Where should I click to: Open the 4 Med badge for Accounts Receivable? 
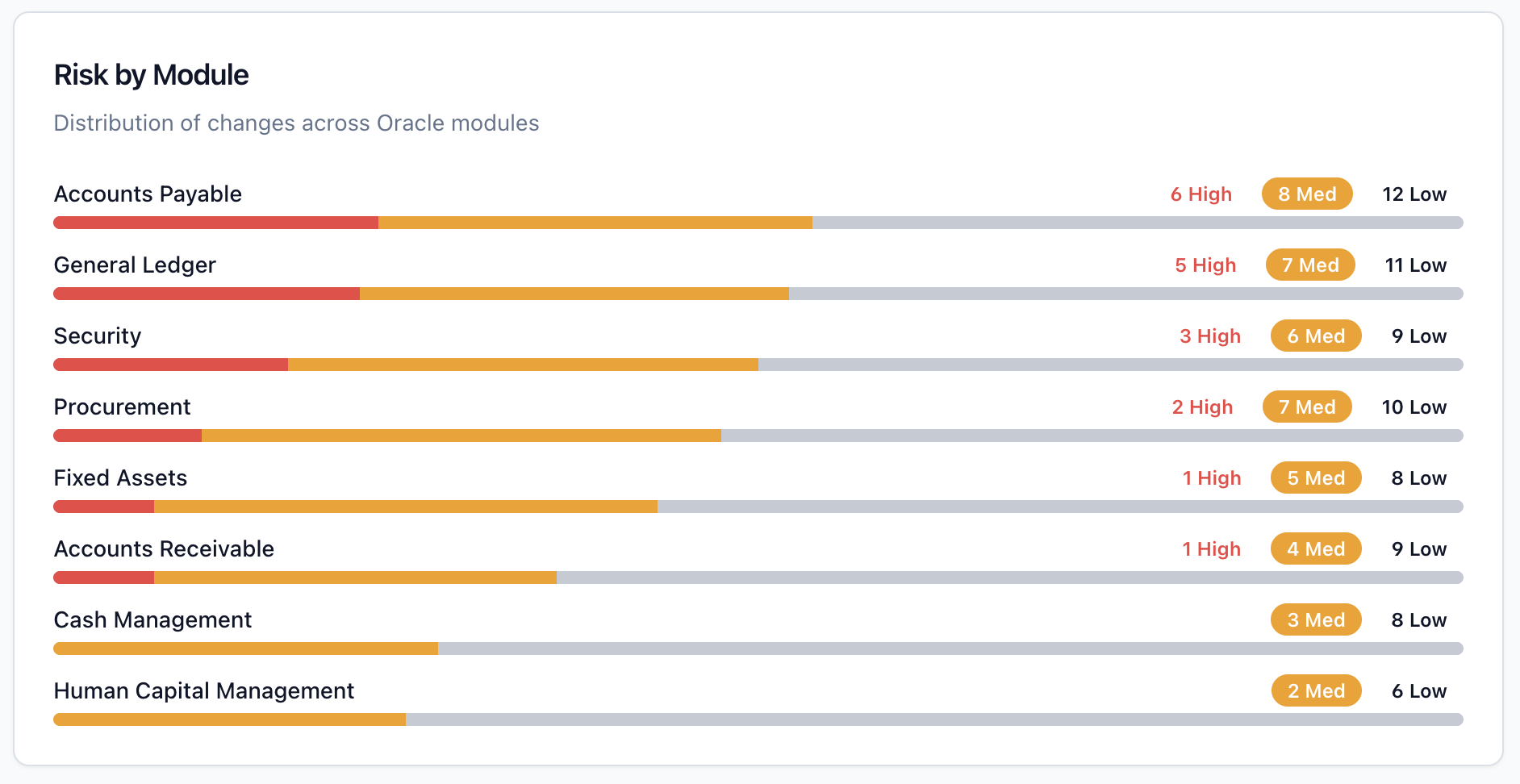click(x=1316, y=549)
